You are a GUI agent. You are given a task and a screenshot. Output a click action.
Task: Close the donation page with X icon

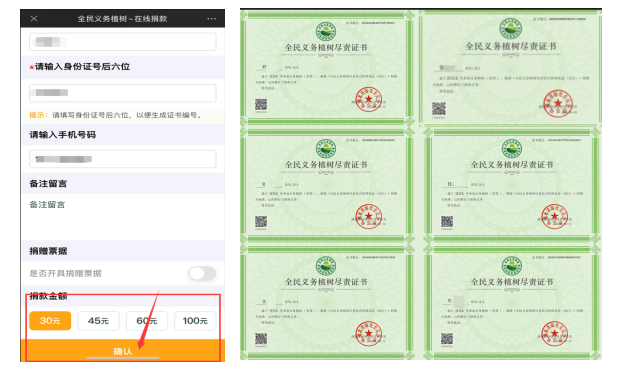click(34, 19)
